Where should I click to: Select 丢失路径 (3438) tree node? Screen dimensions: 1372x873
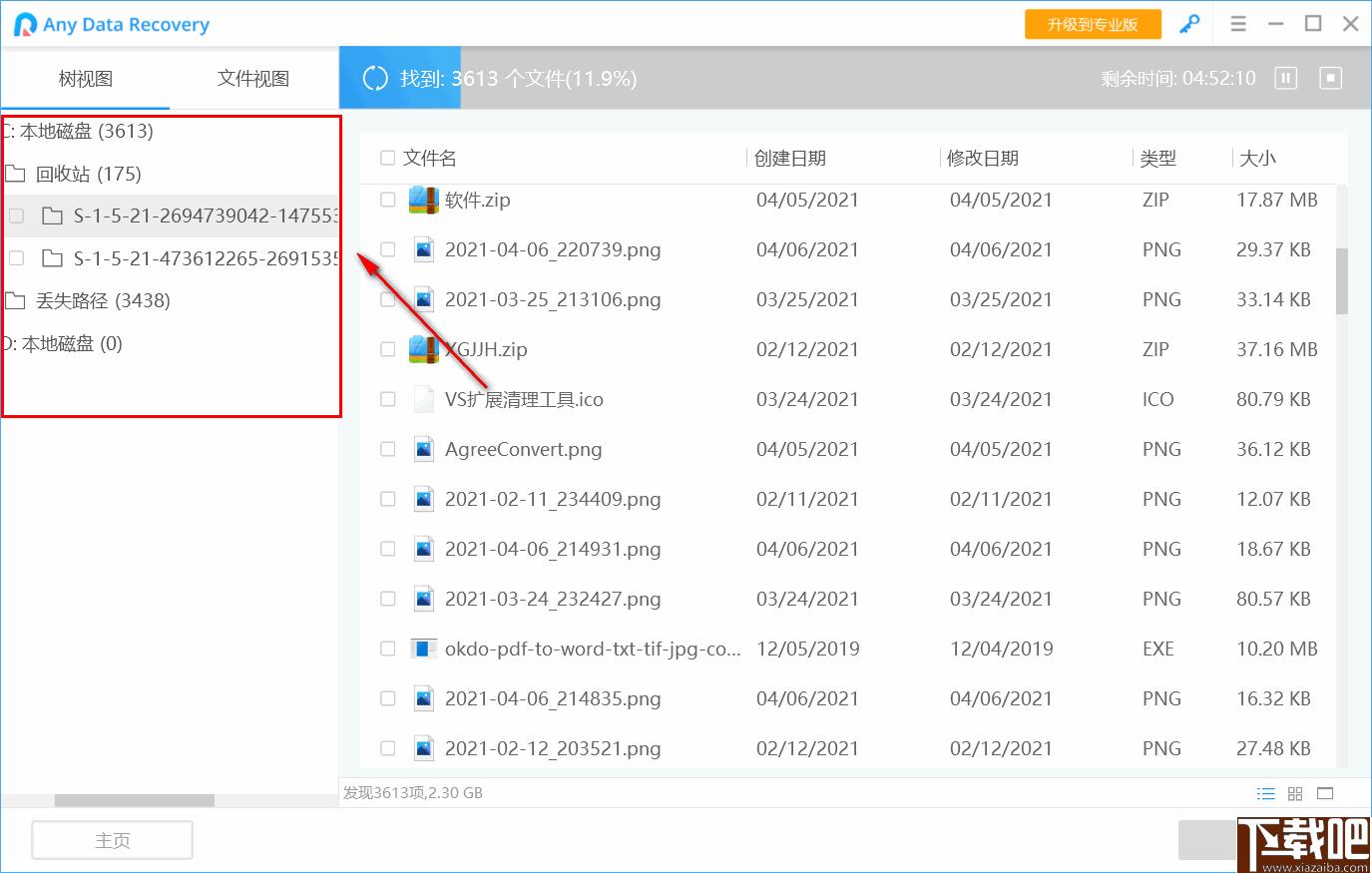[x=103, y=300]
